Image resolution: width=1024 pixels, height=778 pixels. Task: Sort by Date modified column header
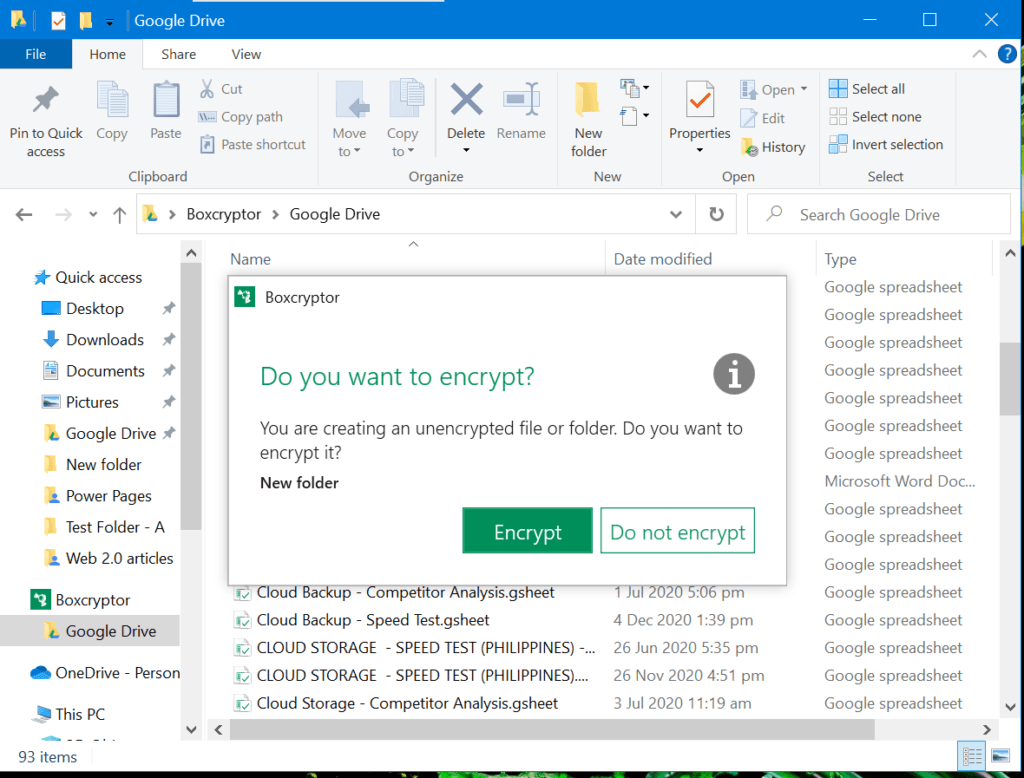663,259
